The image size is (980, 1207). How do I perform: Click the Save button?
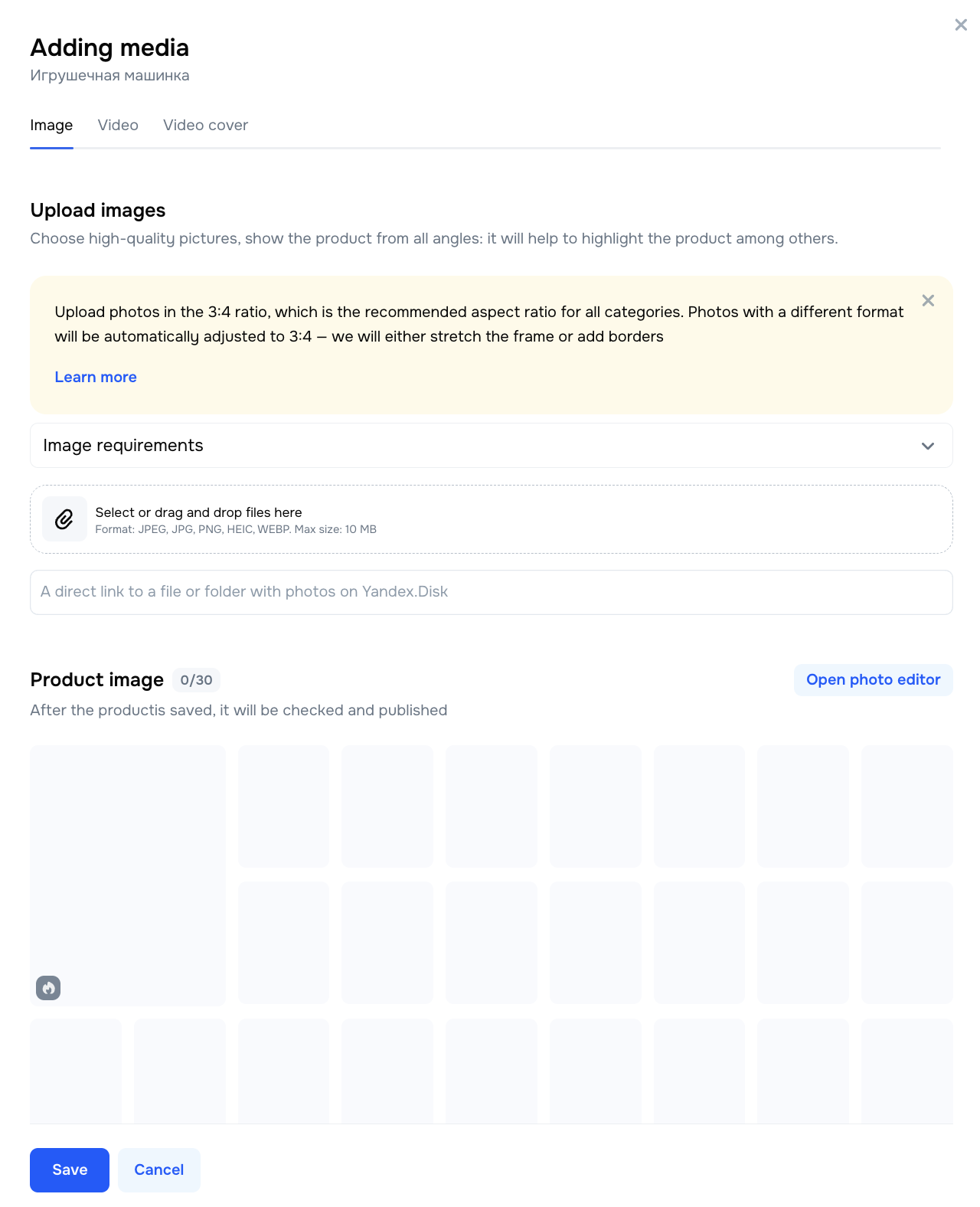point(70,1169)
